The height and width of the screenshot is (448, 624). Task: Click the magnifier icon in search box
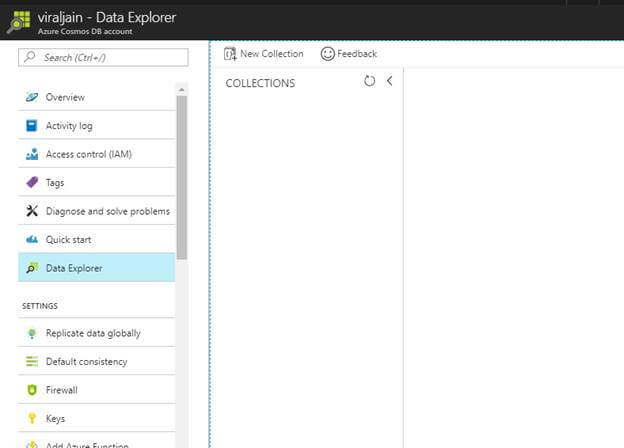29,57
